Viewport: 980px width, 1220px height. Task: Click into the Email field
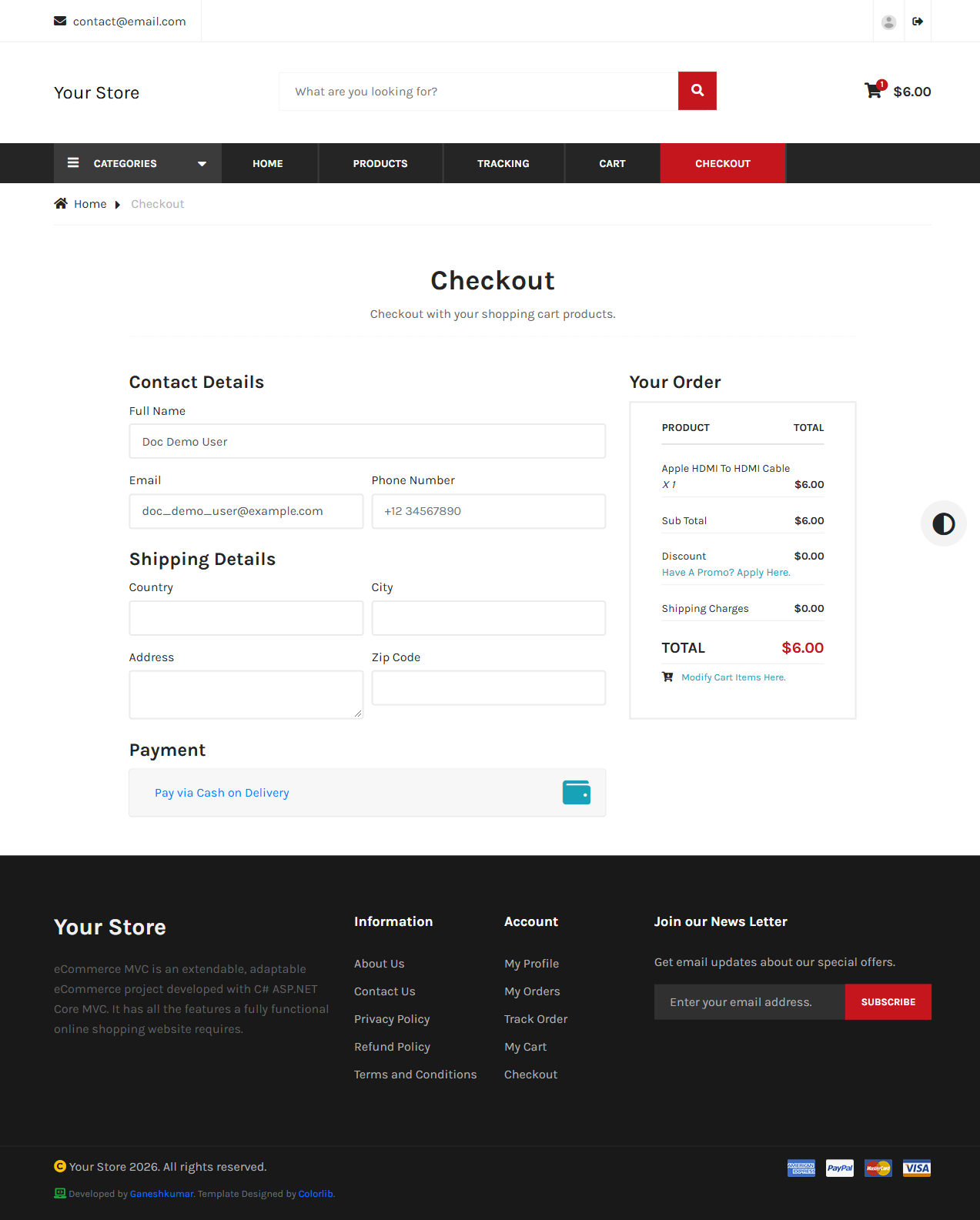pyautogui.click(x=246, y=511)
